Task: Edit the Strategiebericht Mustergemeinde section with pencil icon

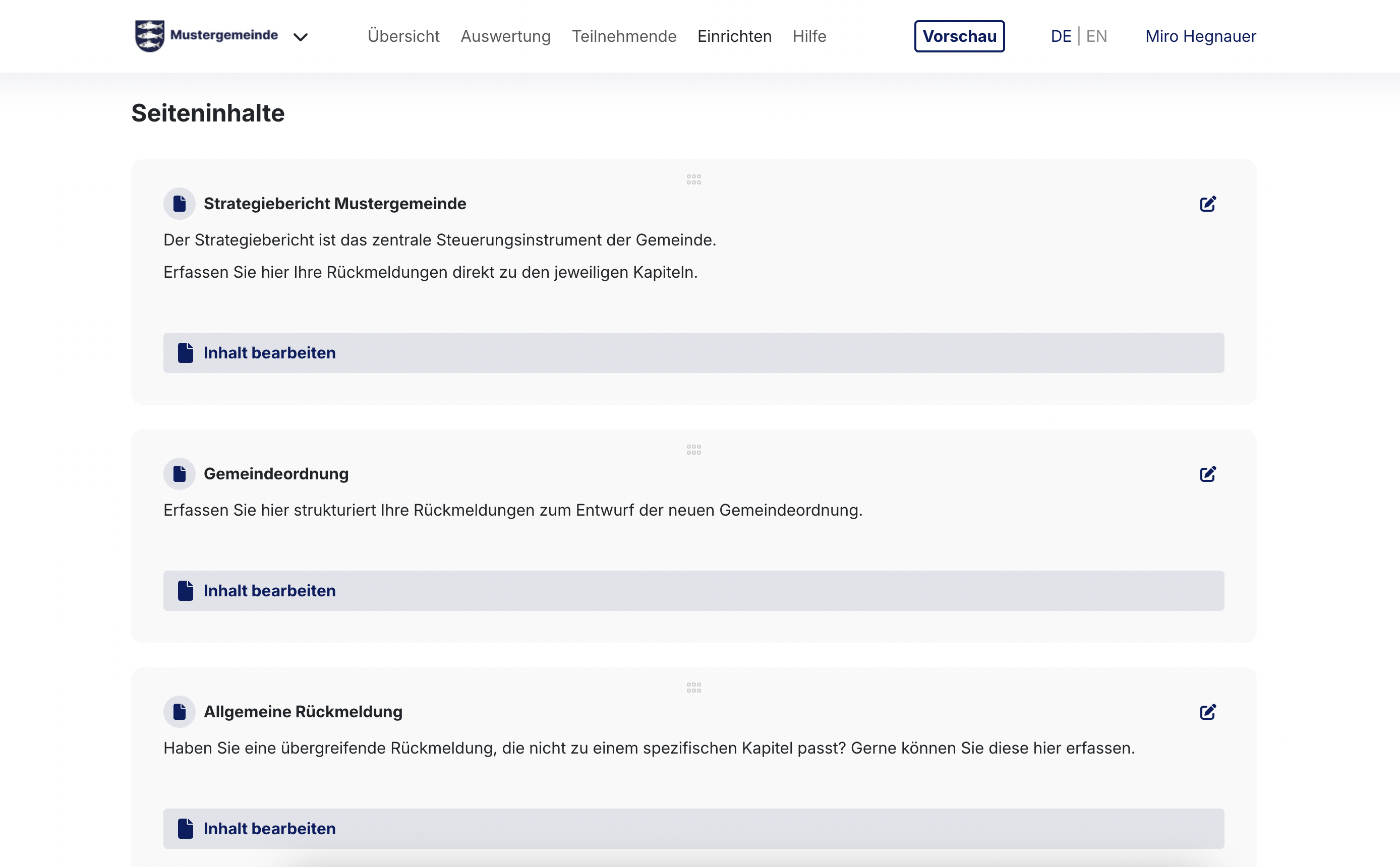Action: 1208,204
